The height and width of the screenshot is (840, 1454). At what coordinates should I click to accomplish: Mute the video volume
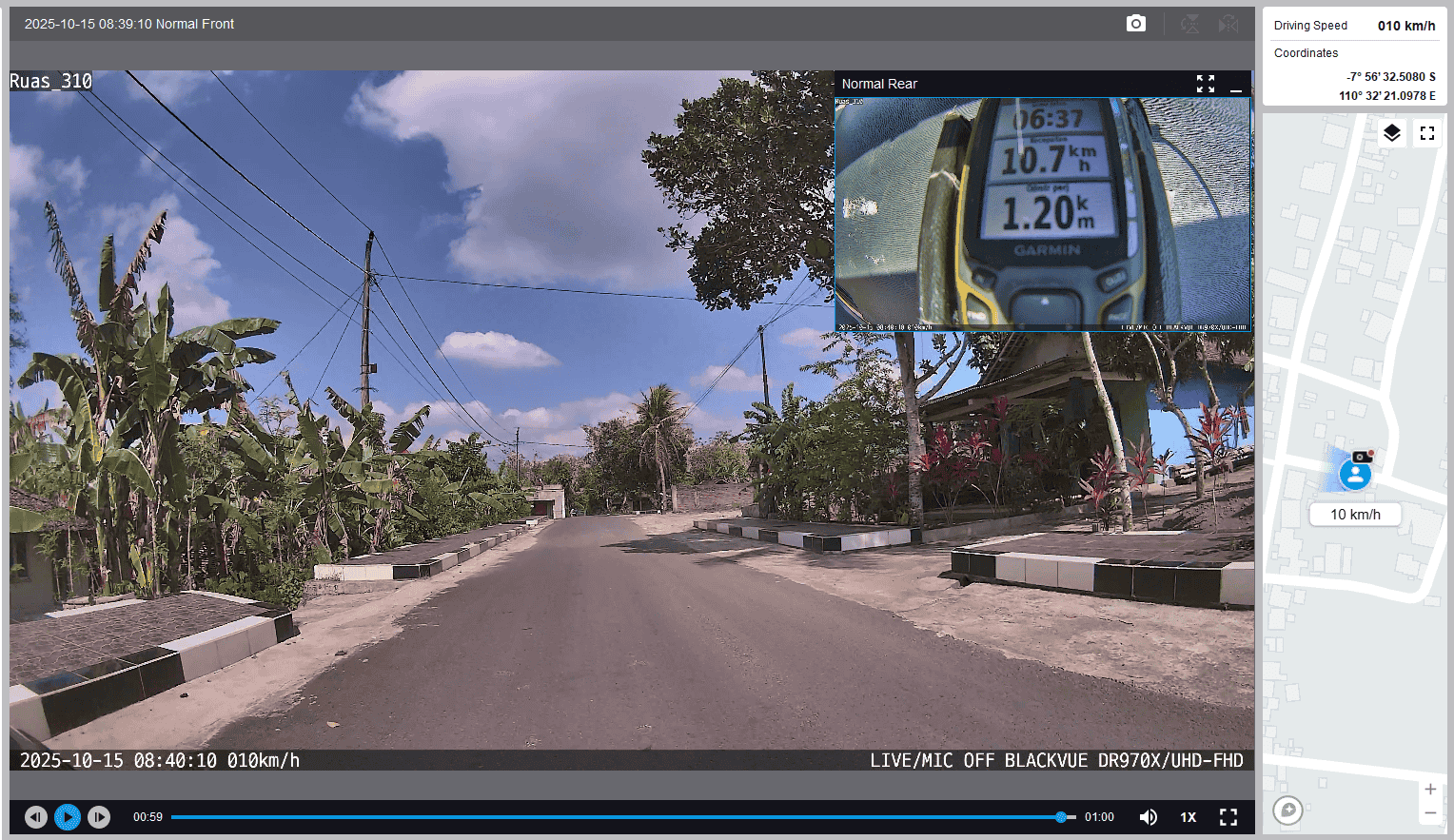point(1149,817)
